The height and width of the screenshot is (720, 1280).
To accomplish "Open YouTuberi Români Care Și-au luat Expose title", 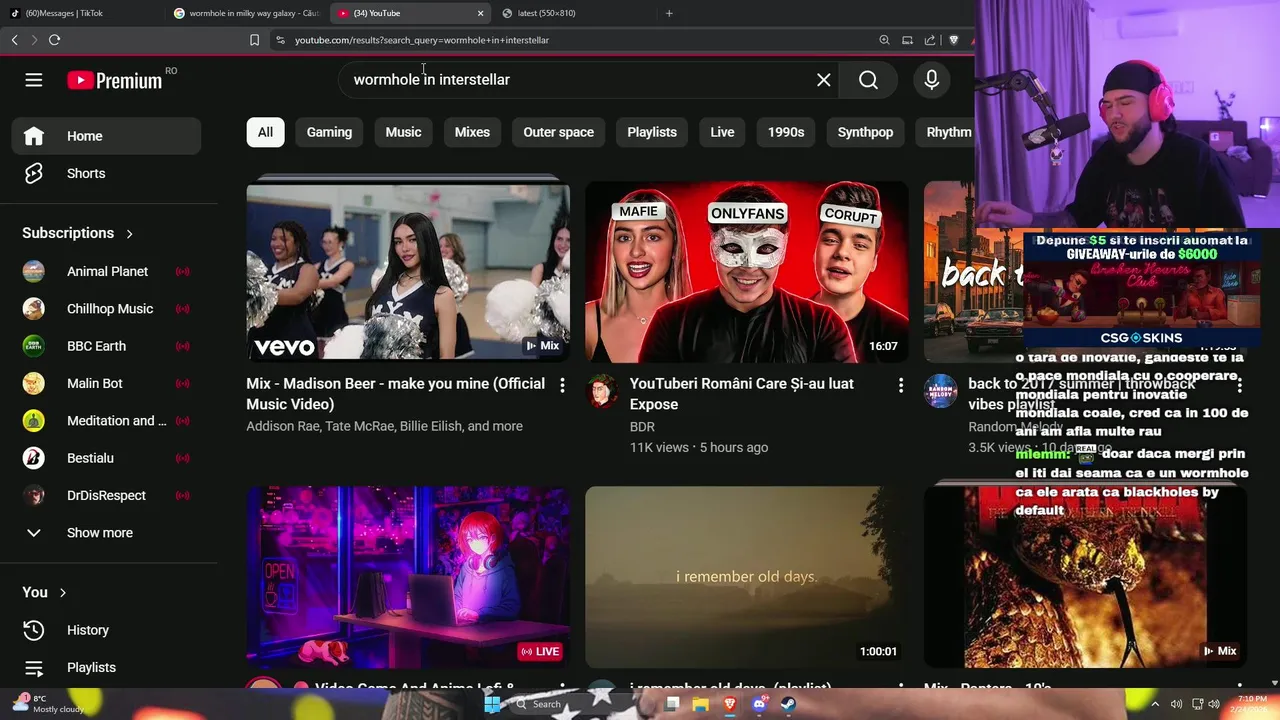I will [x=741, y=394].
